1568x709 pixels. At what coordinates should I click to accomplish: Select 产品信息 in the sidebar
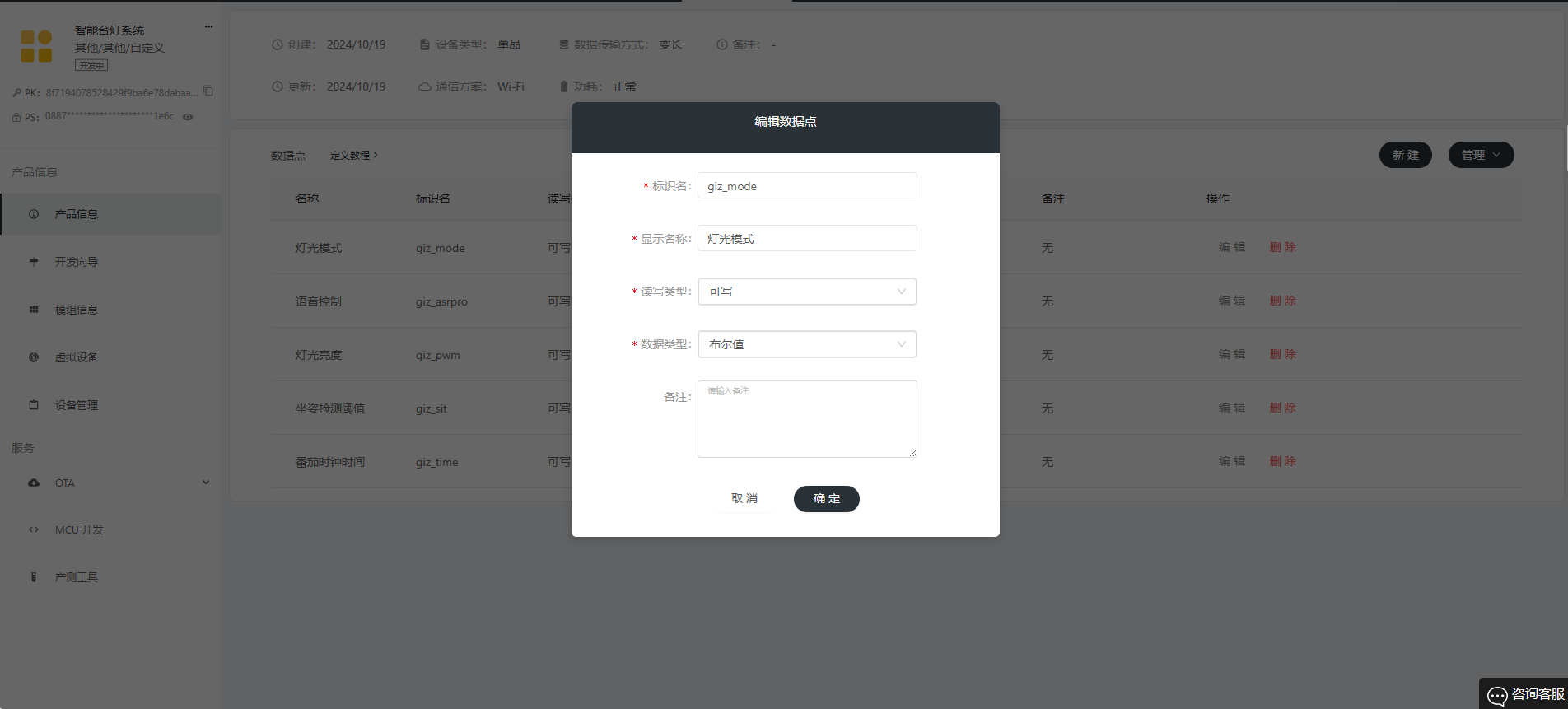[x=77, y=214]
